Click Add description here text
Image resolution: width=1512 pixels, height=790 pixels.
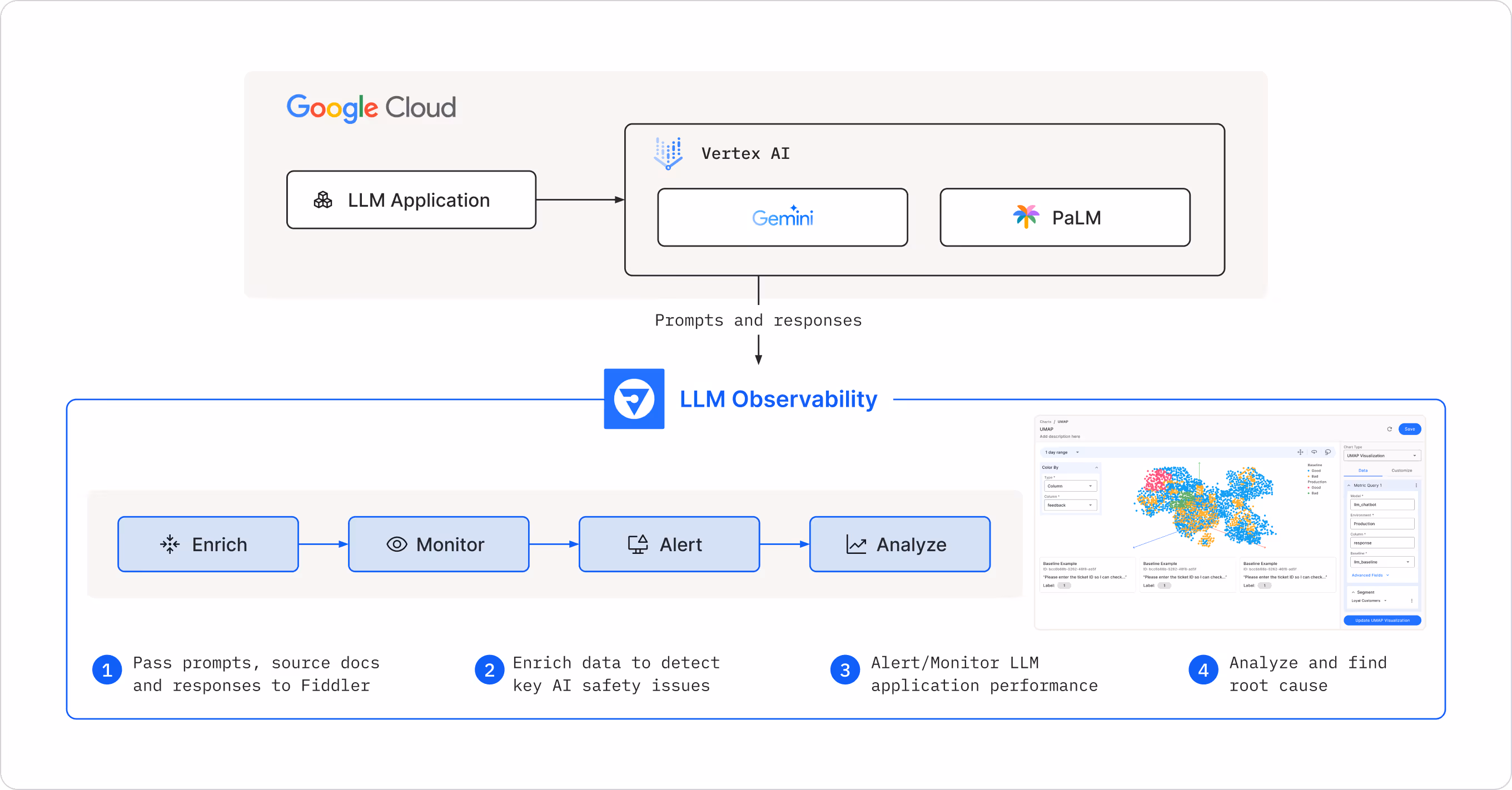point(1060,436)
